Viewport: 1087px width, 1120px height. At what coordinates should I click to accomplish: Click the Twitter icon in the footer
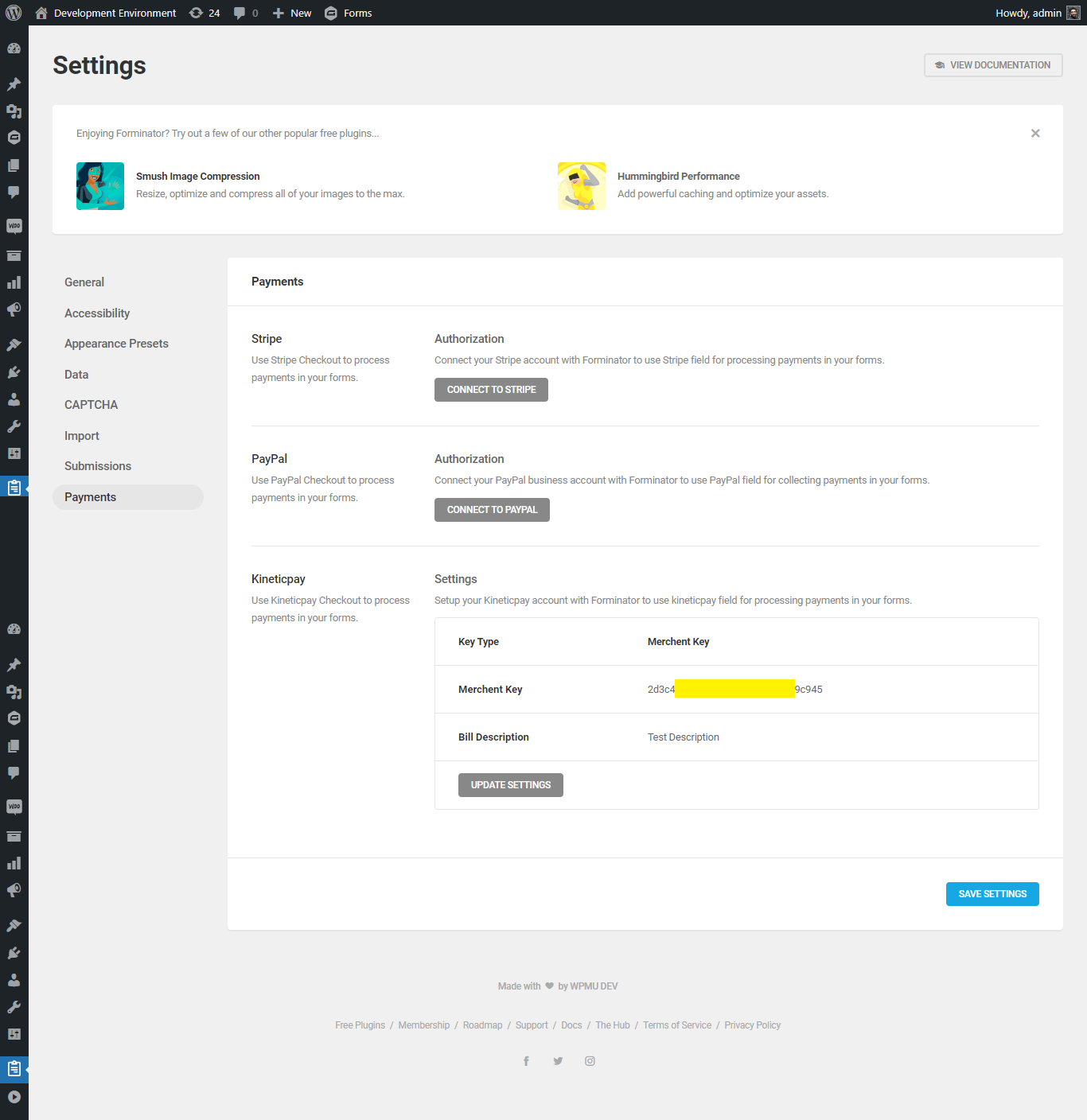pos(558,1061)
